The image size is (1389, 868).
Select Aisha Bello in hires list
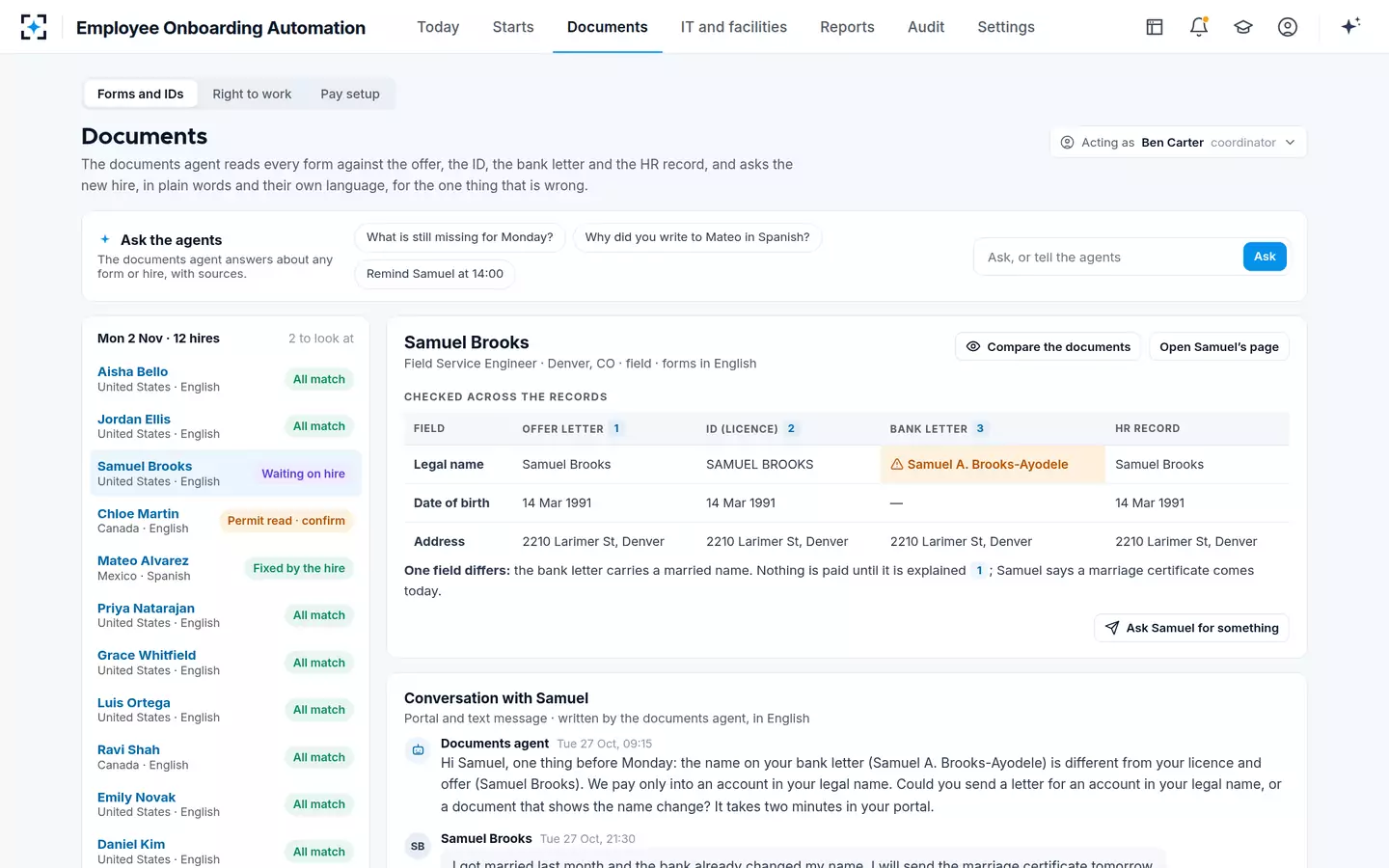coord(226,379)
